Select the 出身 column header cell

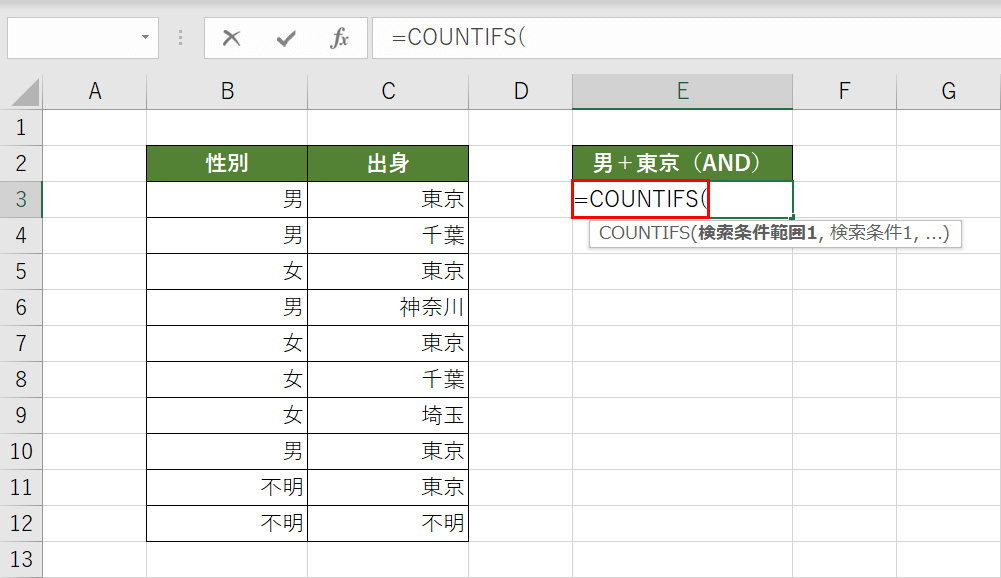click(388, 163)
